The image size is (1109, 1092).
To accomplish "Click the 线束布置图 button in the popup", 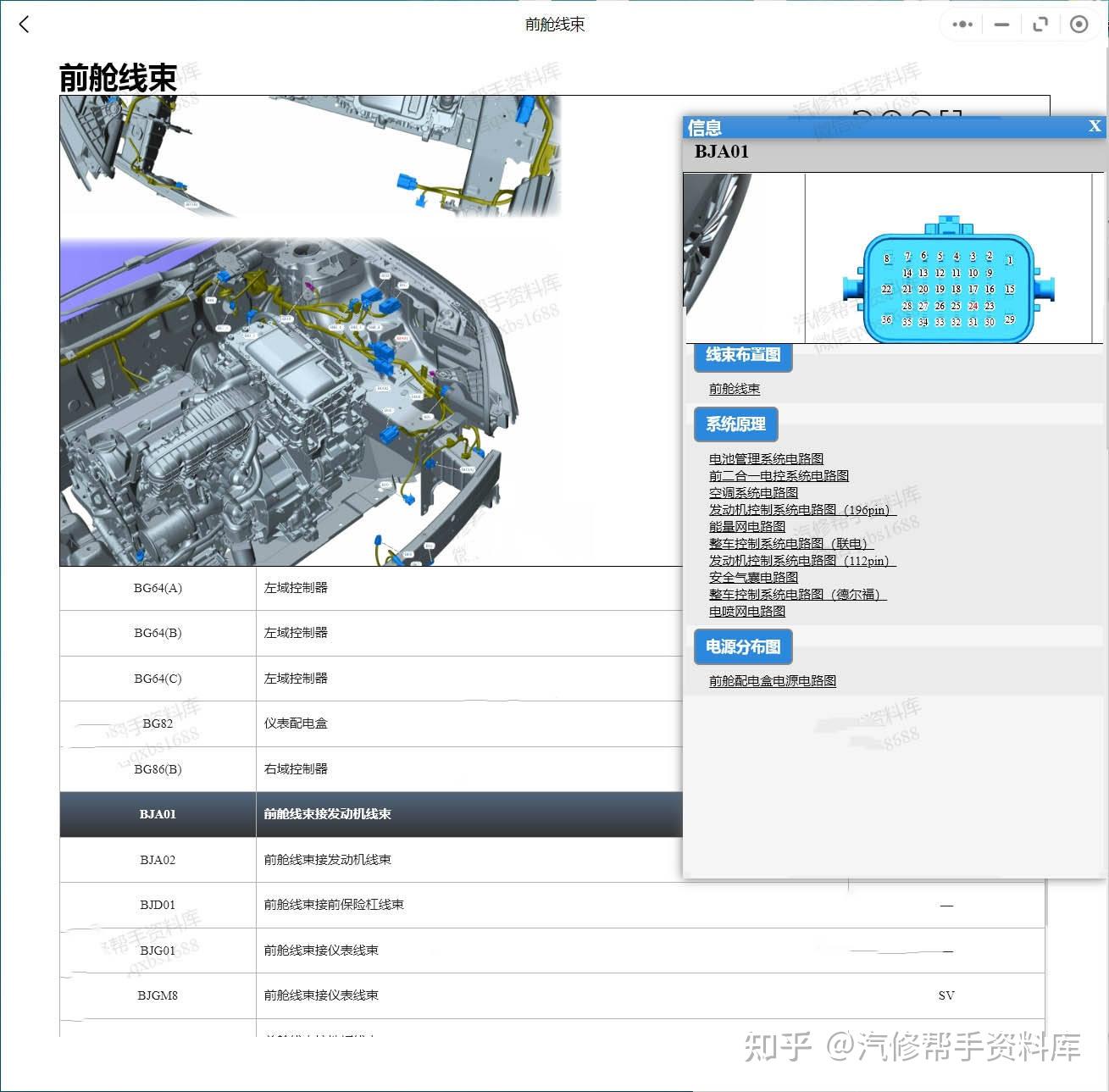I will [x=741, y=357].
